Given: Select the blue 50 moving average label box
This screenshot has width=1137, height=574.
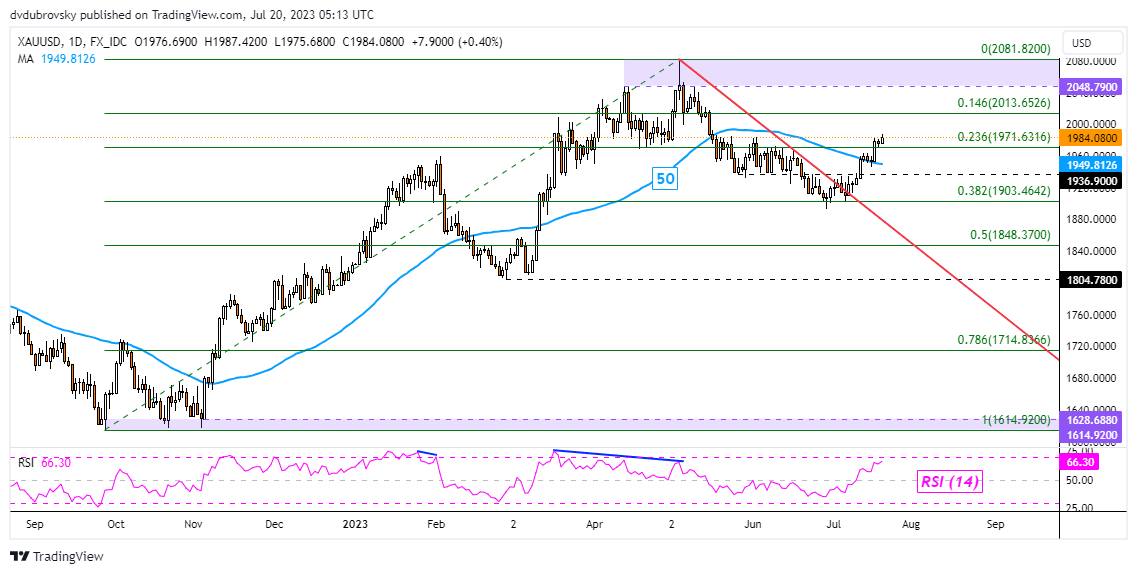Looking at the screenshot, I should (664, 178).
